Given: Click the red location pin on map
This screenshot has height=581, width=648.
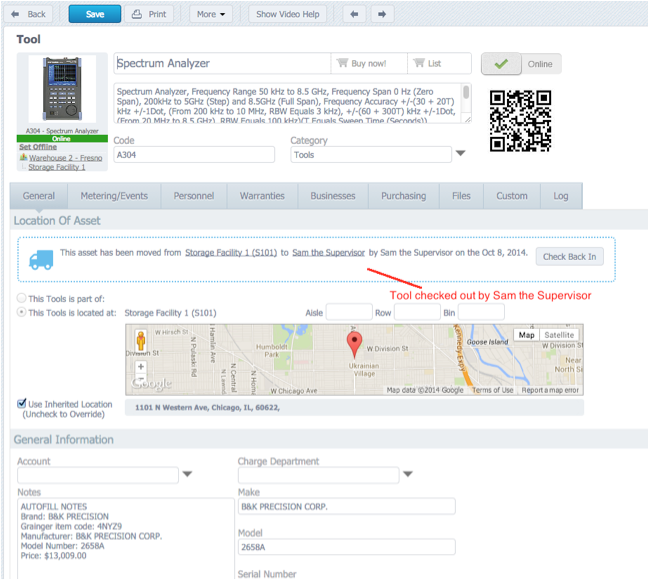Looking at the screenshot, I should point(354,345).
